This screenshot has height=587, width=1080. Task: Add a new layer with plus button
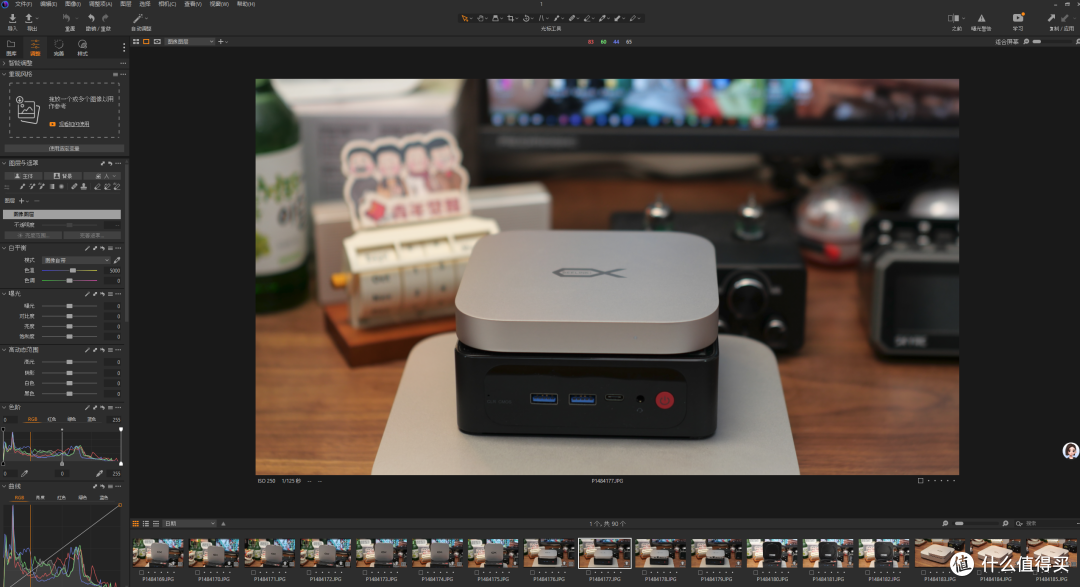21,200
